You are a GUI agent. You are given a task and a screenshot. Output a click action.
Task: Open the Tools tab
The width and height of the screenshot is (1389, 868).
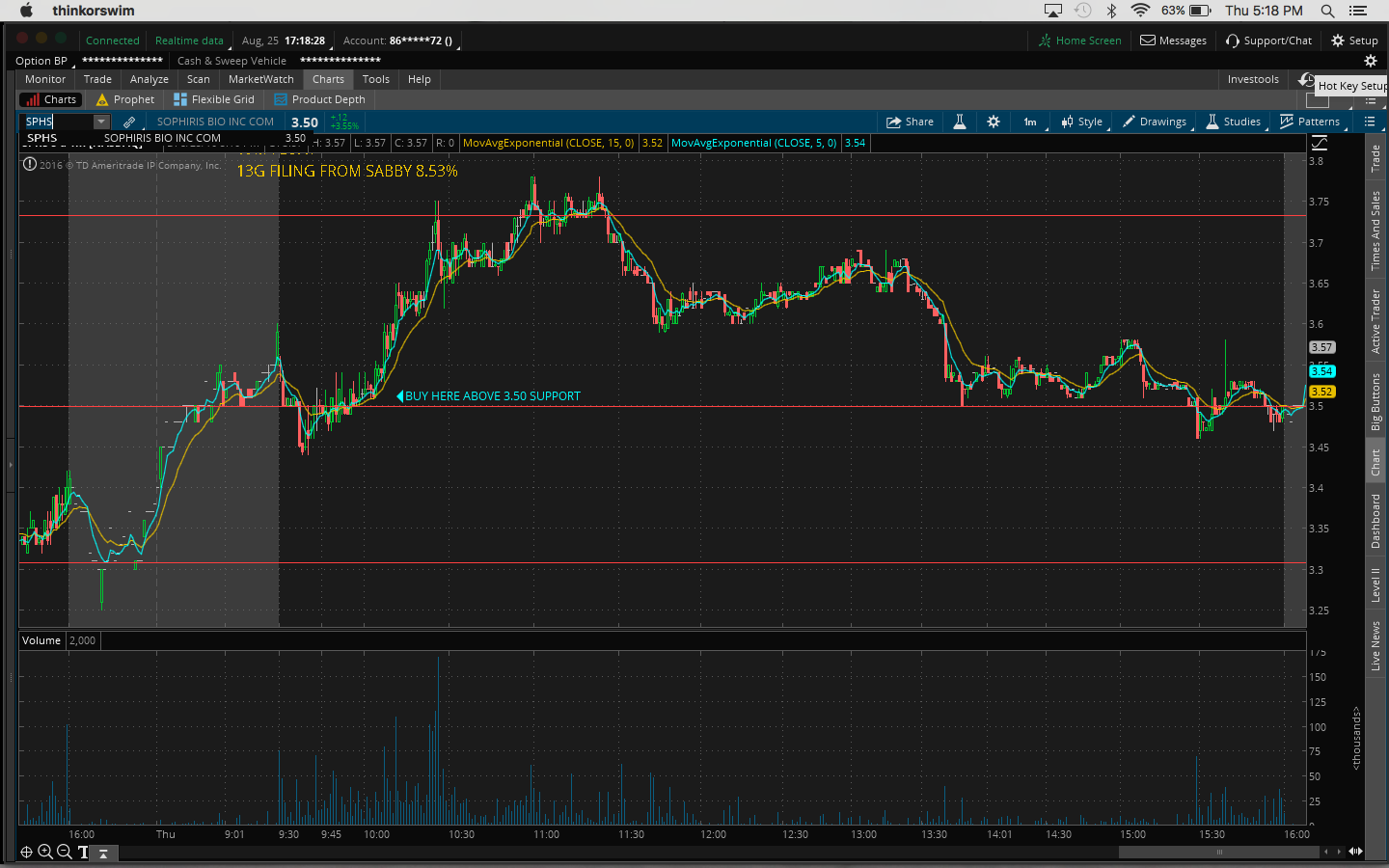tap(376, 79)
